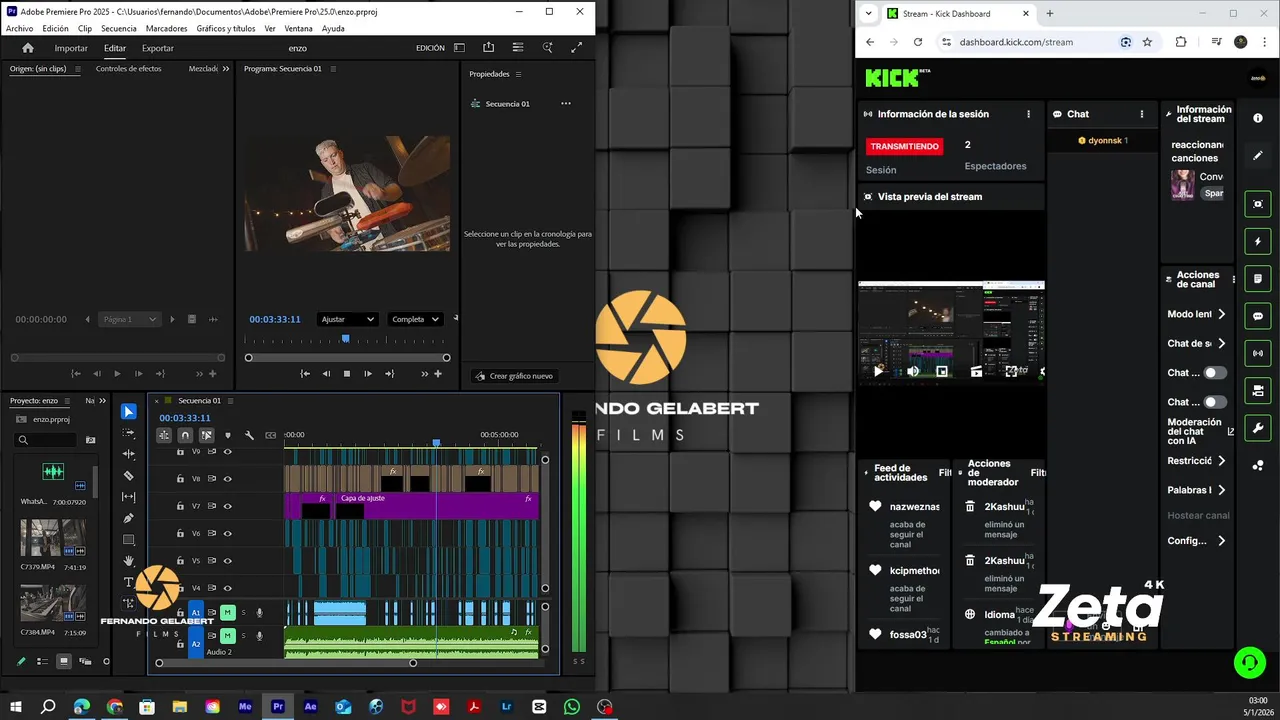Open the Completa playback resolution dropdown
Screen dimensions: 1280x720
pos(415,319)
